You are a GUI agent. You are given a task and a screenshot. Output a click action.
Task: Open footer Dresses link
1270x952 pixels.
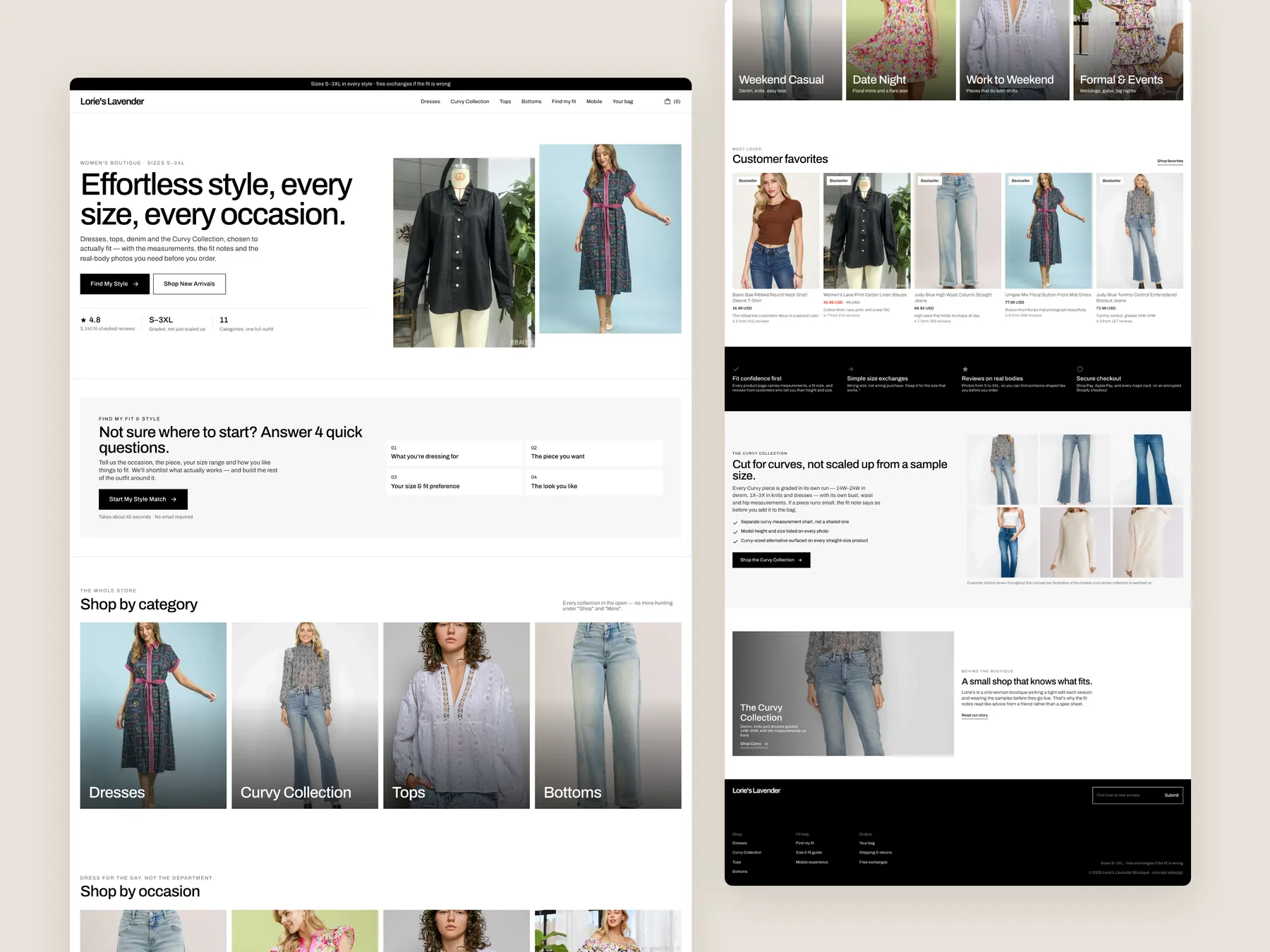(739, 843)
